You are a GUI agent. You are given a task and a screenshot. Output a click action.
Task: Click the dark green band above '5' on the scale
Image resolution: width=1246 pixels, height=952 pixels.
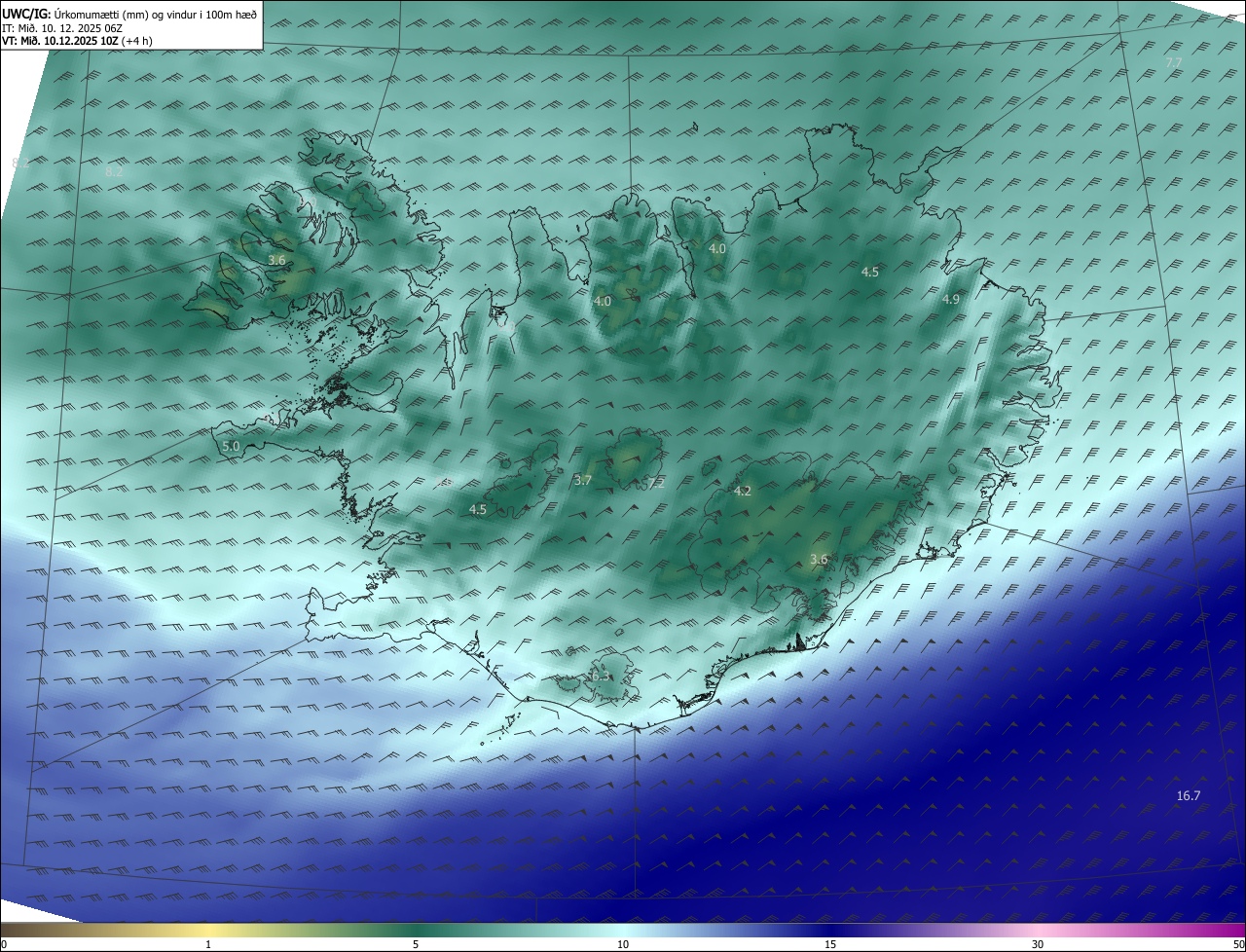416,930
